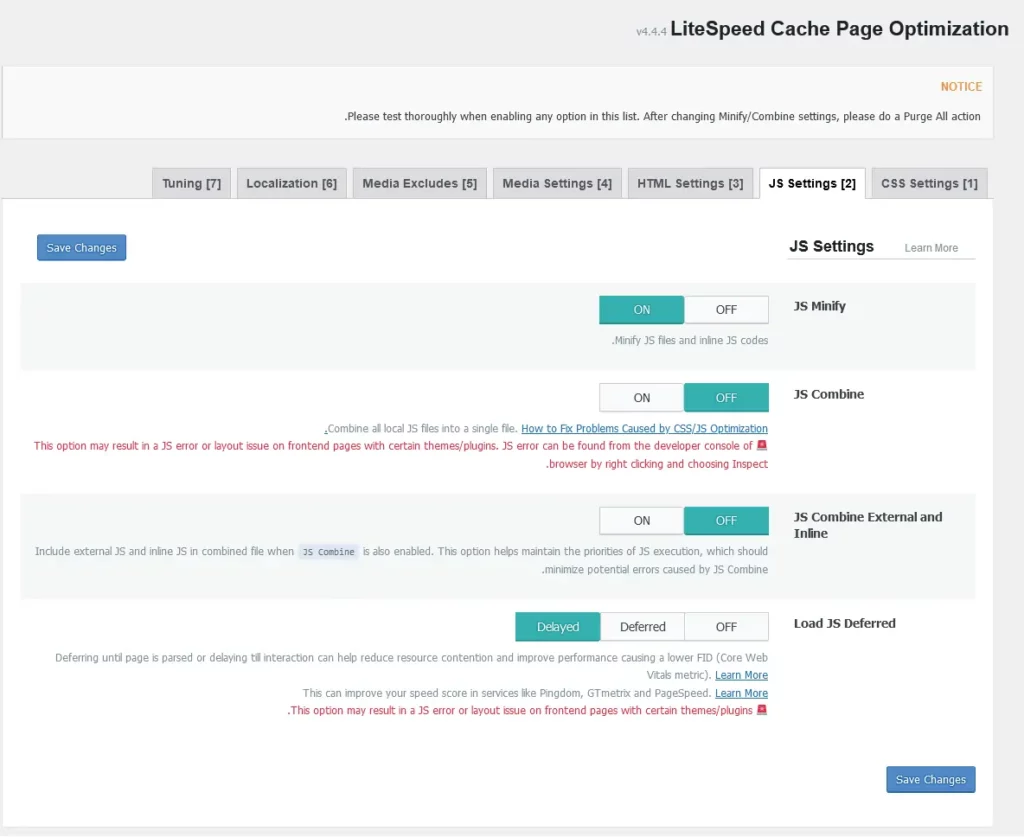Set JS Minify to ON
The width and height of the screenshot is (1024, 837).
641,310
